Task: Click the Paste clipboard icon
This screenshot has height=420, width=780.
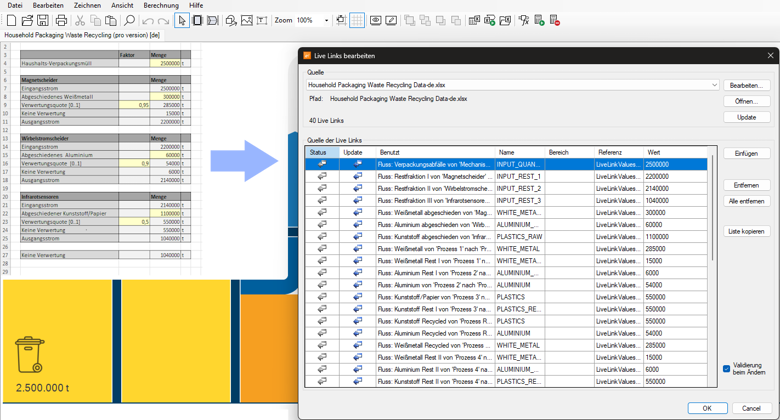Action: pos(111,20)
